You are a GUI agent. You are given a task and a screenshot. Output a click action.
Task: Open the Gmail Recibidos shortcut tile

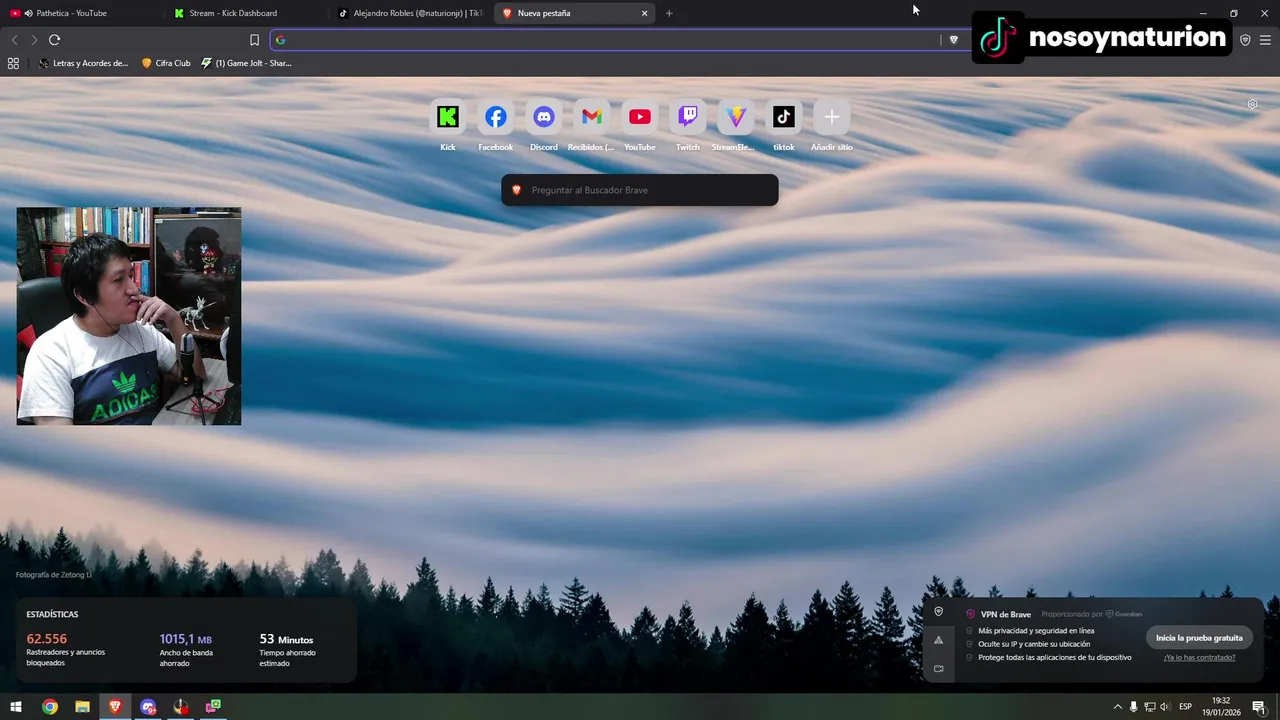click(x=592, y=117)
